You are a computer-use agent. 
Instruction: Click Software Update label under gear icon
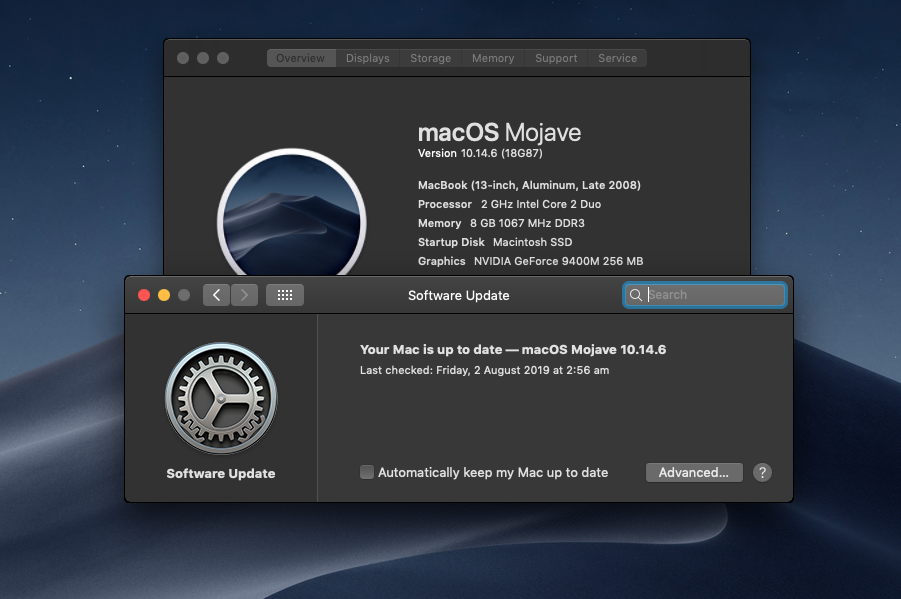pos(221,474)
